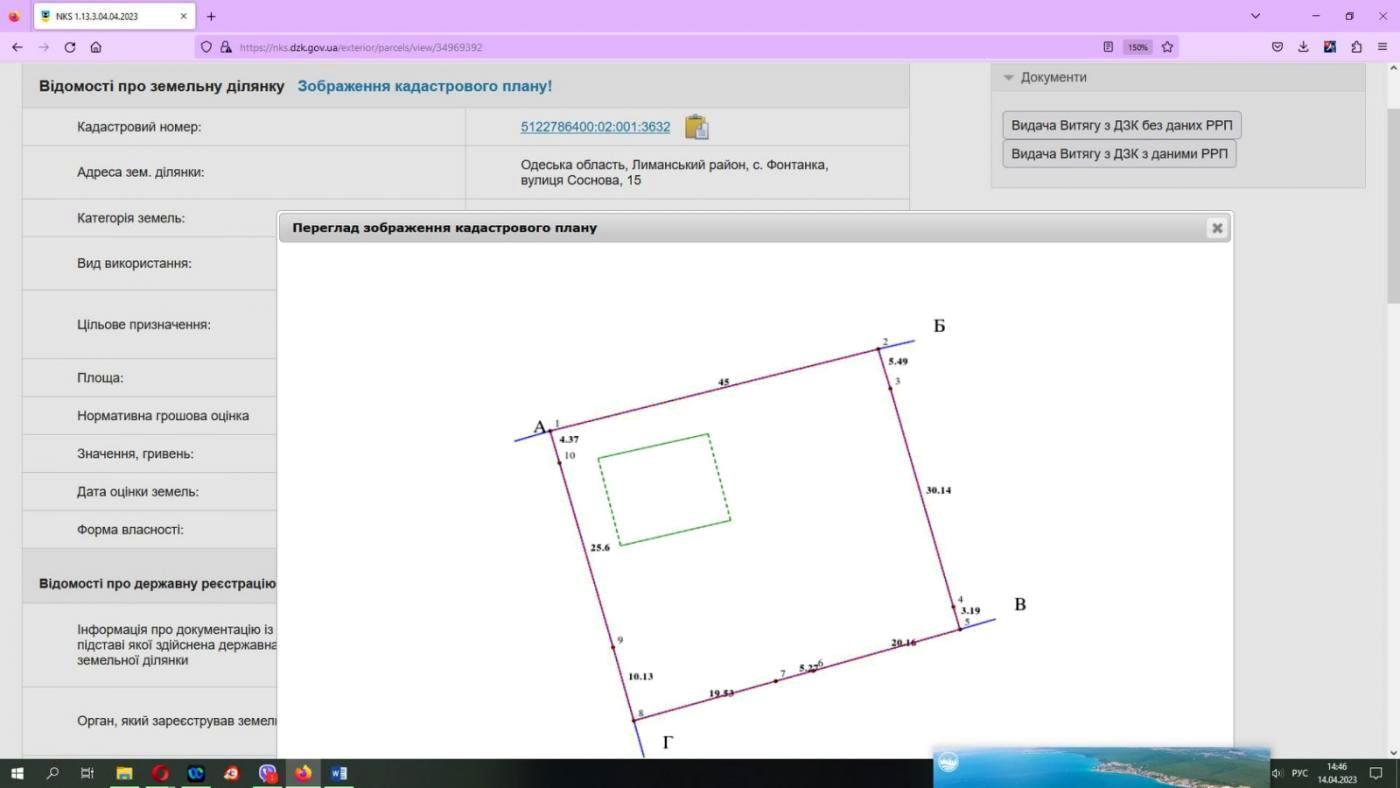This screenshot has height=788, width=1400.
Task: List all tabs using the chevron
Action: point(1255,16)
